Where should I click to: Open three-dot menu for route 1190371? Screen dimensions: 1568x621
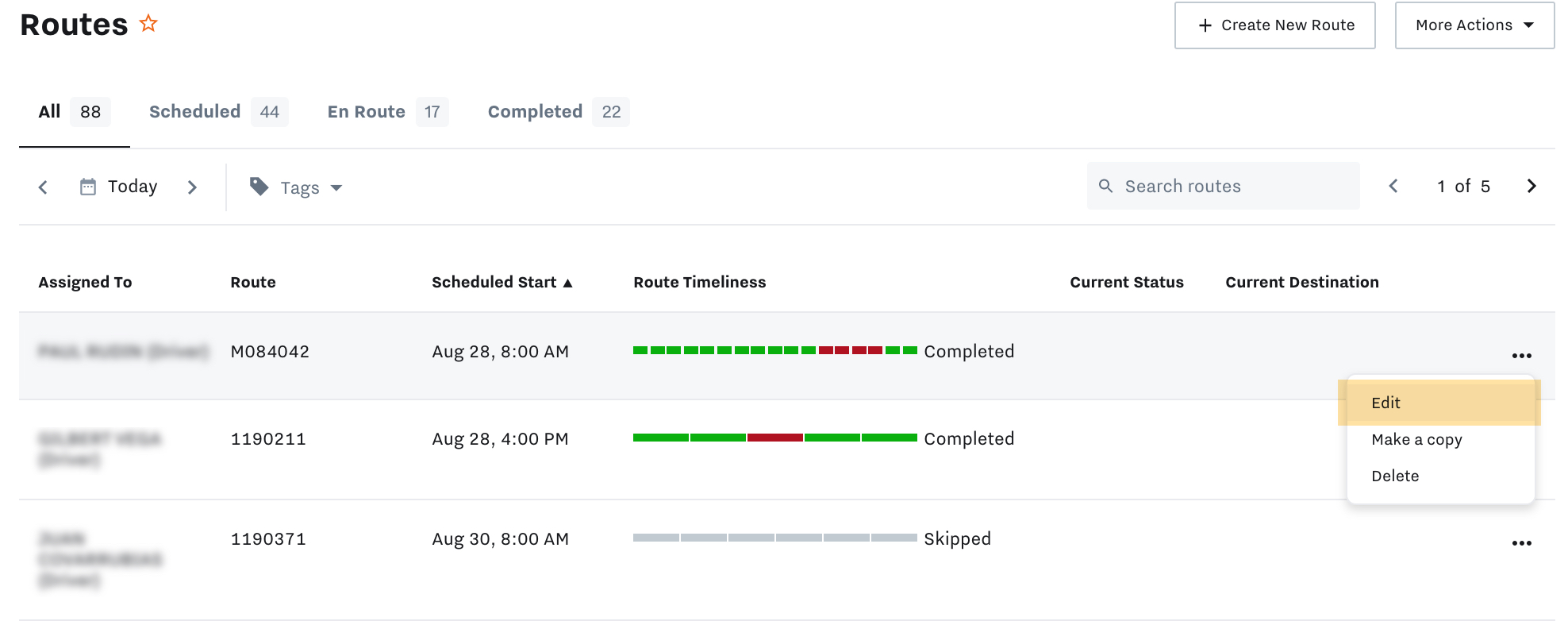[1521, 543]
